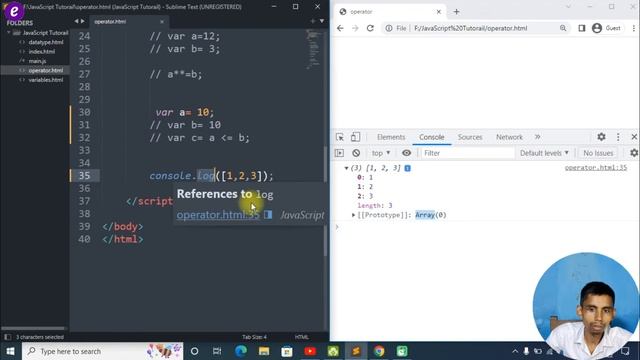This screenshot has width=640, height=360.
Task: Click the zoom magnifier in address bar
Action: pyautogui.click(x=563, y=28)
